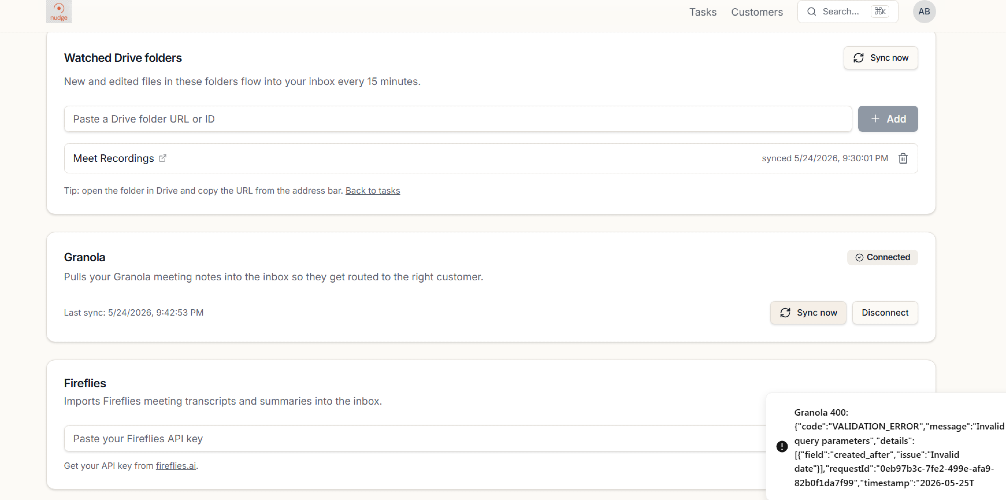Click the Nudge logo icon
The image size is (1006, 500).
click(x=59, y=12)
